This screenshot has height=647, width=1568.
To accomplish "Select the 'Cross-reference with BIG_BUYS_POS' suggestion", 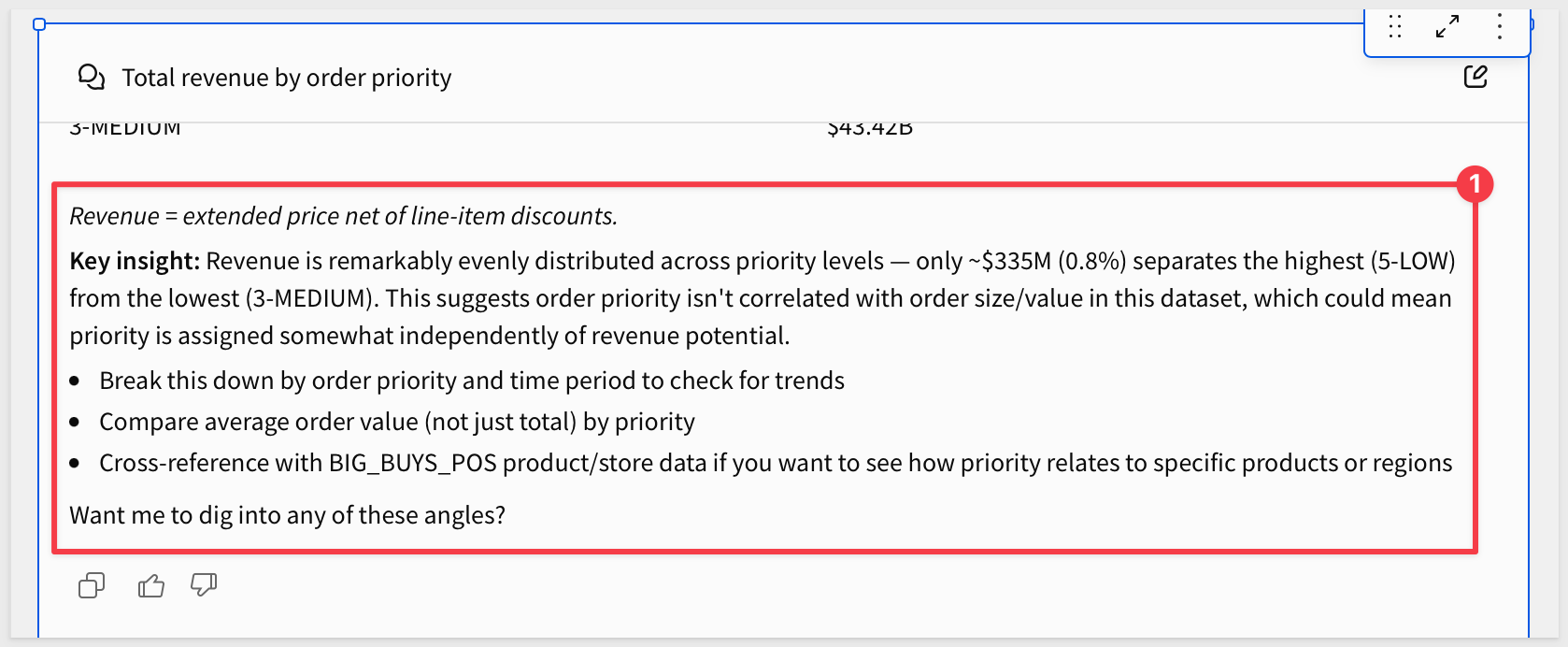I will (776, 463).
